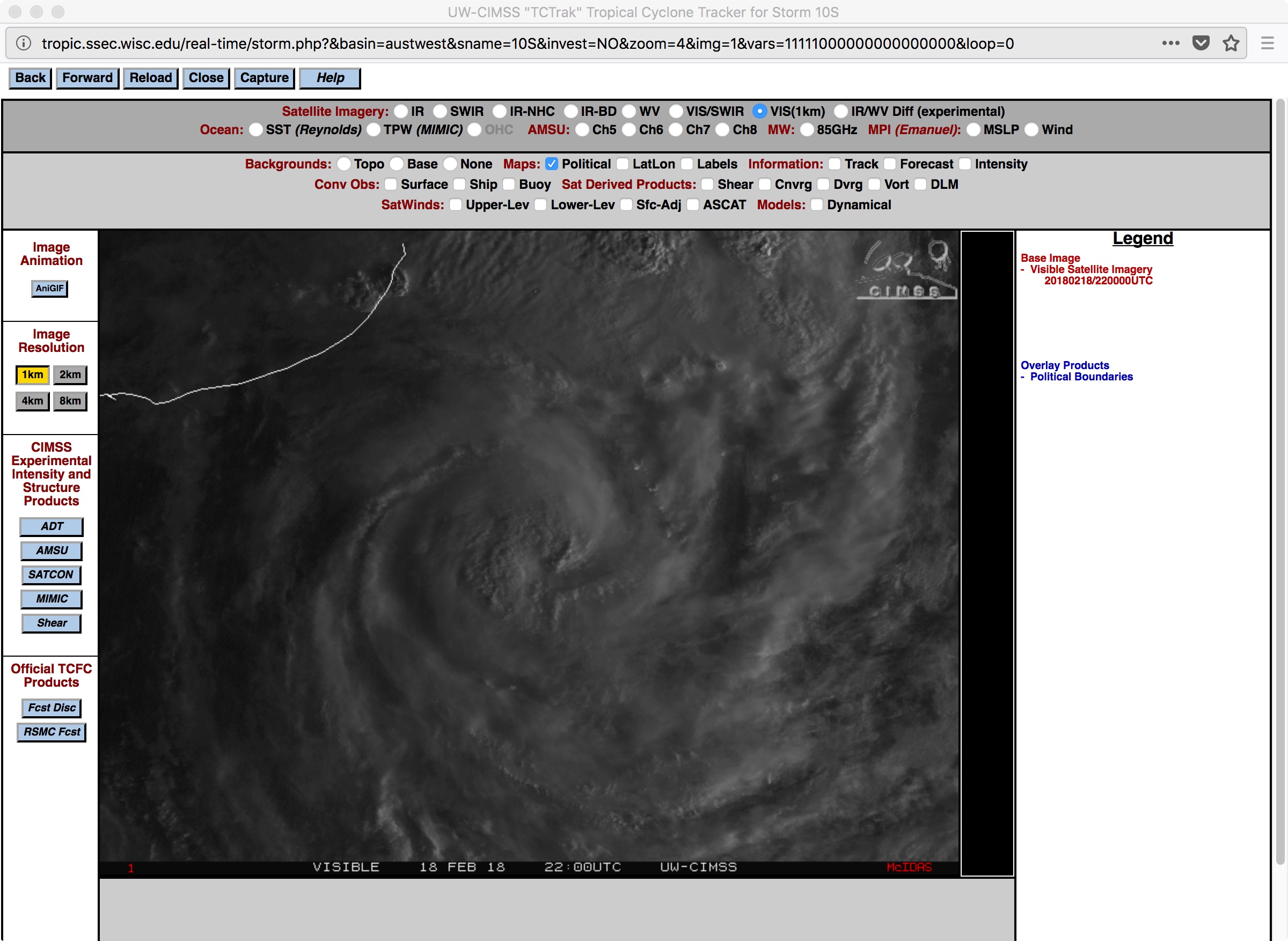The height and width of the screenshot is (941, 1288).
Task: Enable the Track information checkbox
Action: click(x=835, y=164)
